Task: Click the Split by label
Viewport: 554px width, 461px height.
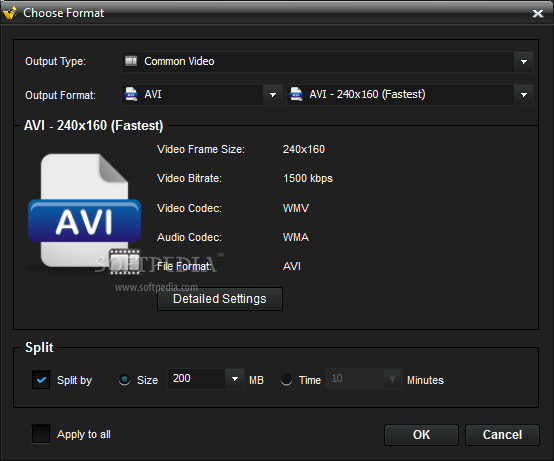Action: point(75,380)
